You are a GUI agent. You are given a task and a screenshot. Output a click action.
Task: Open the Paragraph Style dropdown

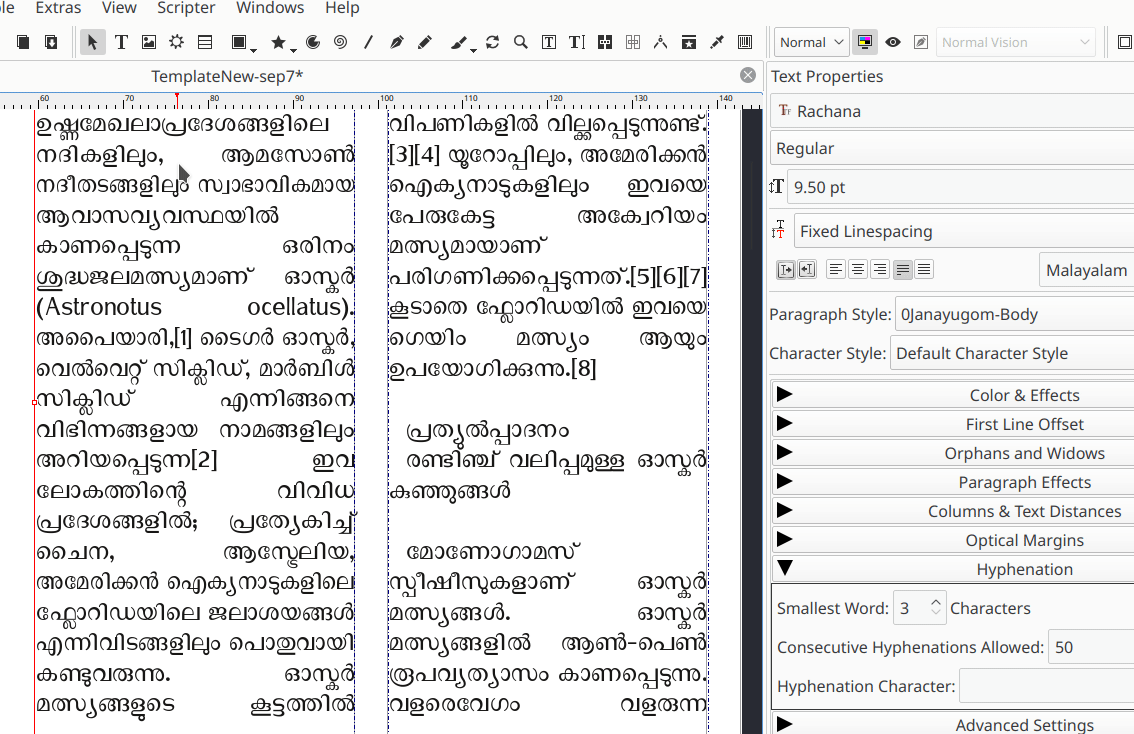(1013, 314)
